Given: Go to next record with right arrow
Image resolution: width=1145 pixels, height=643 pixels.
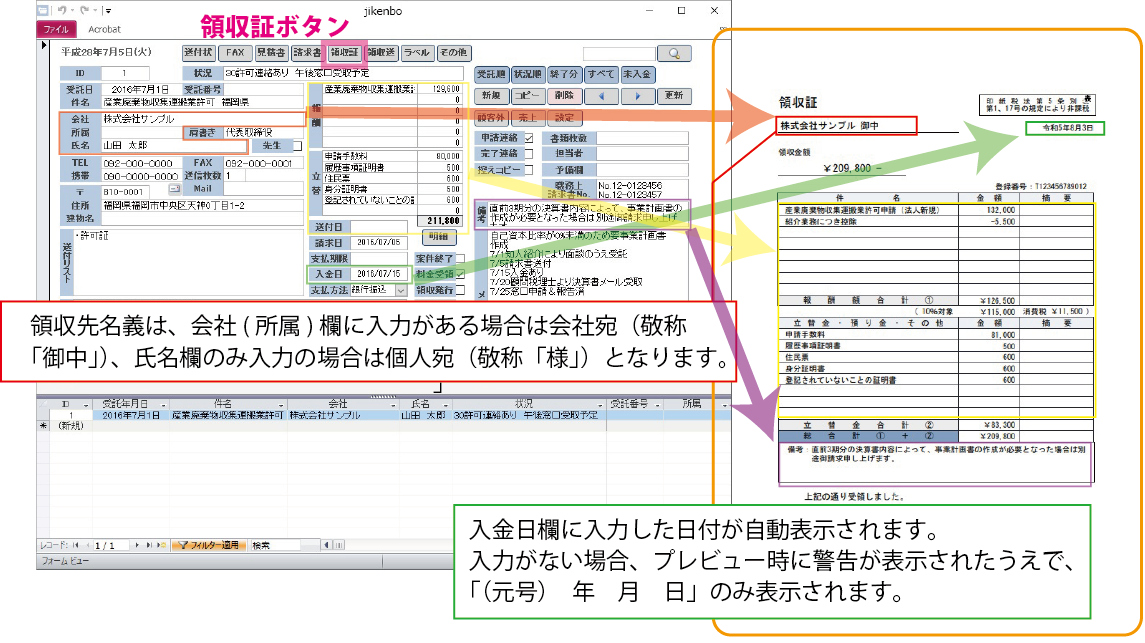Looking at the screenshot, I should [637, 96].
